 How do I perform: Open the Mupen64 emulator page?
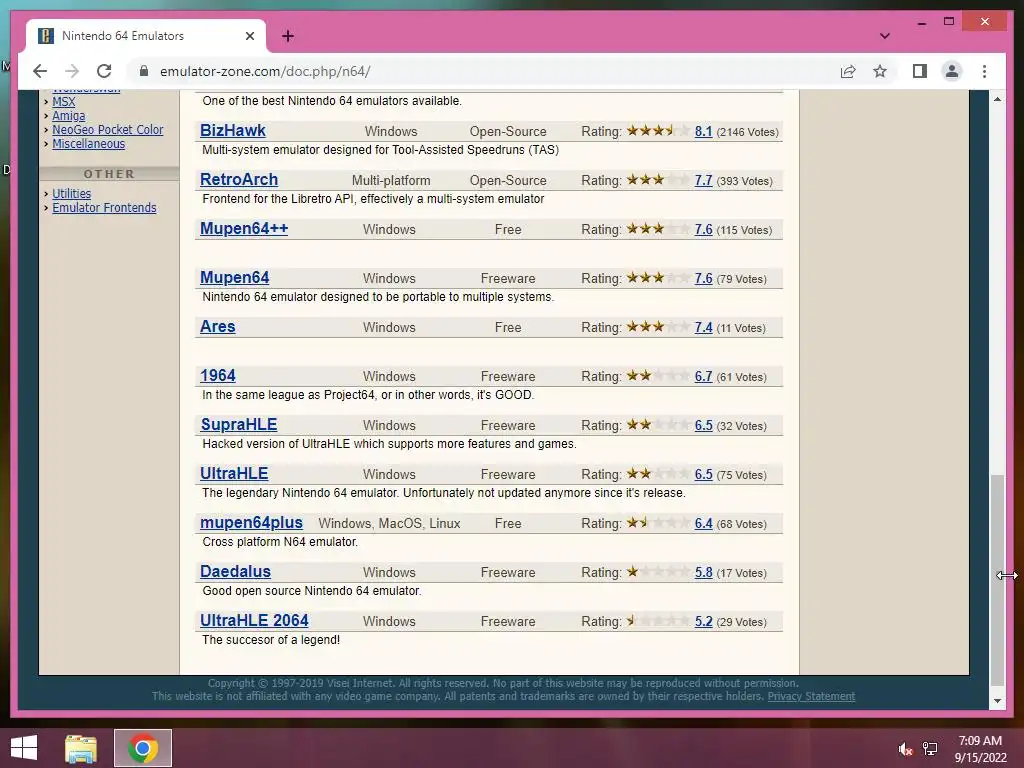coord(234,278)
